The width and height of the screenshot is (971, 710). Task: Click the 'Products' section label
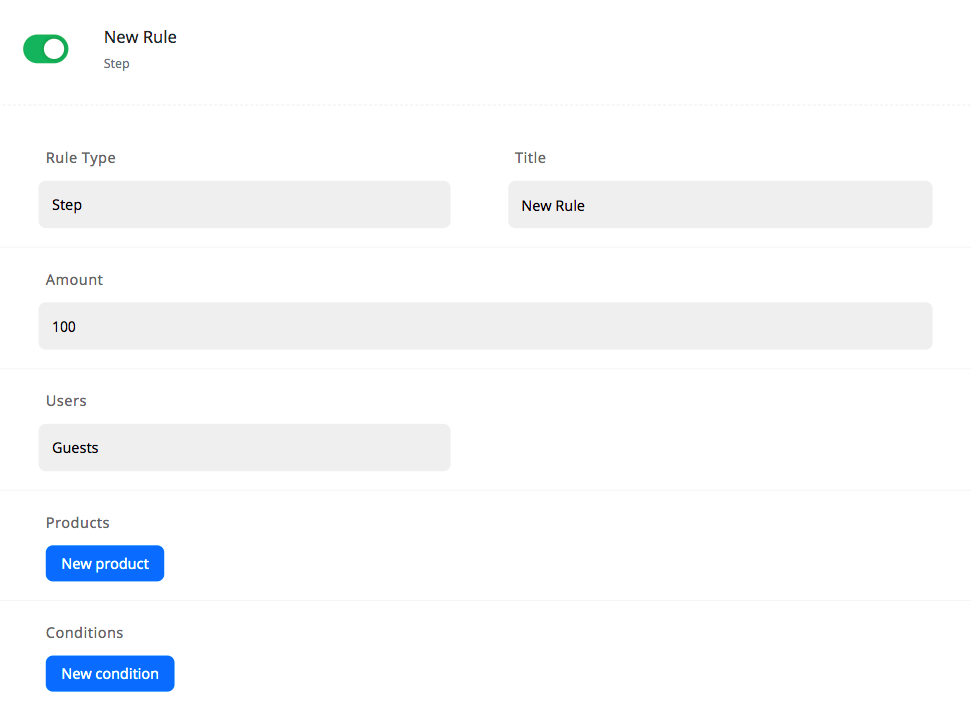click(x=78, y=523)
